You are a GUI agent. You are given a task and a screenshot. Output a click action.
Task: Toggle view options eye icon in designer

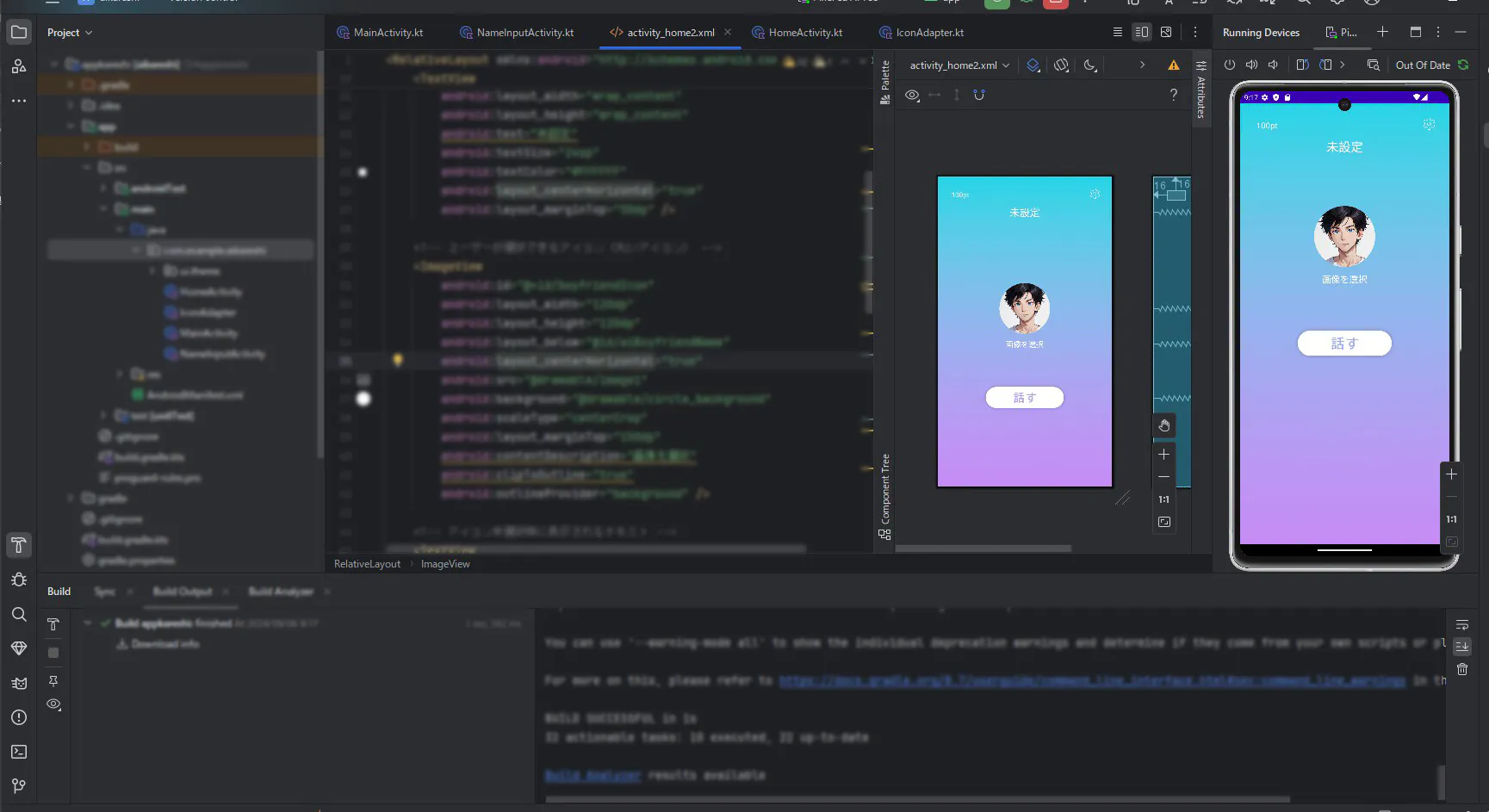pos(912,95)
